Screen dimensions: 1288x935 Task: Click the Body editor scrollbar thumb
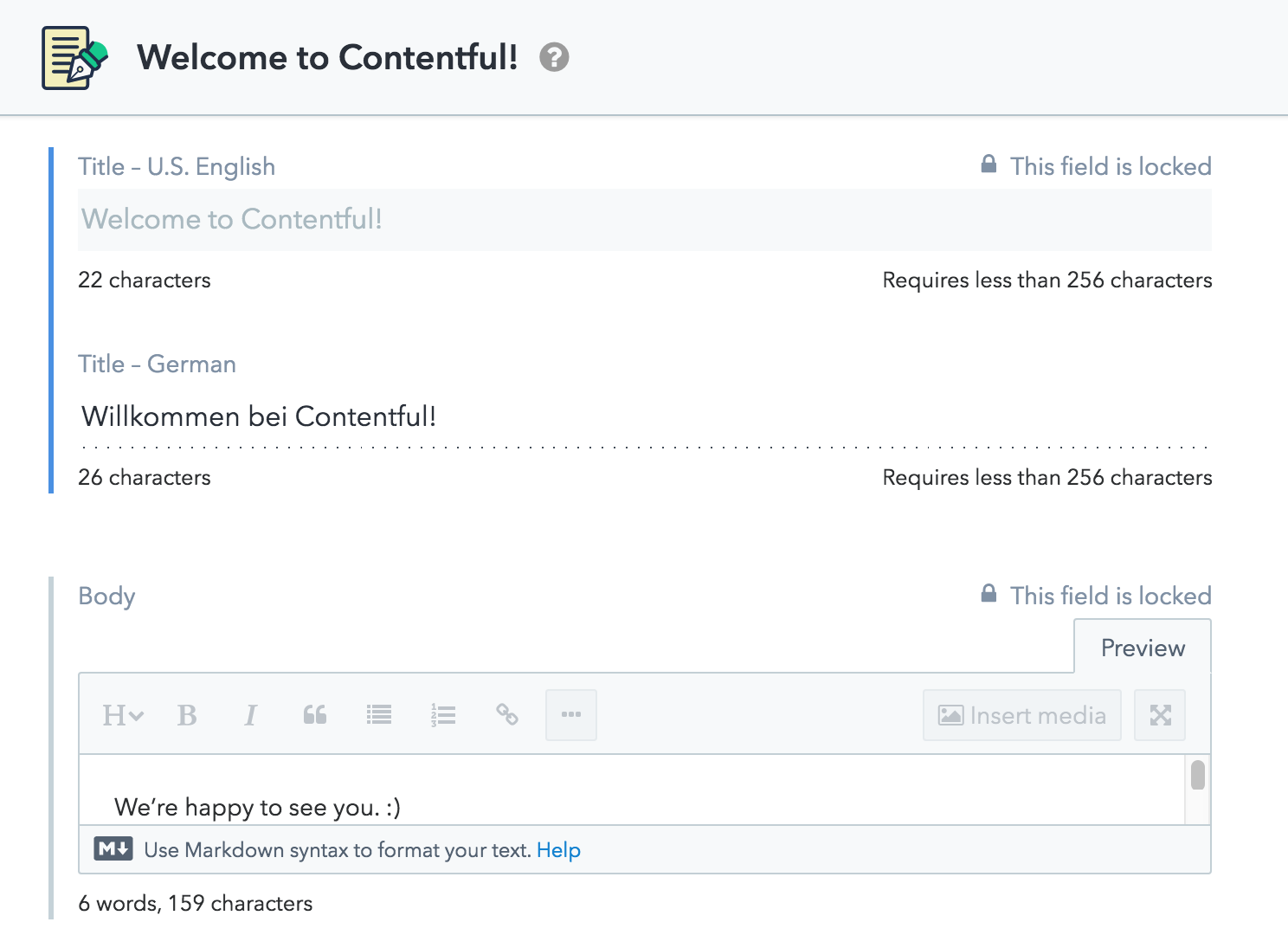point(1198,775)
